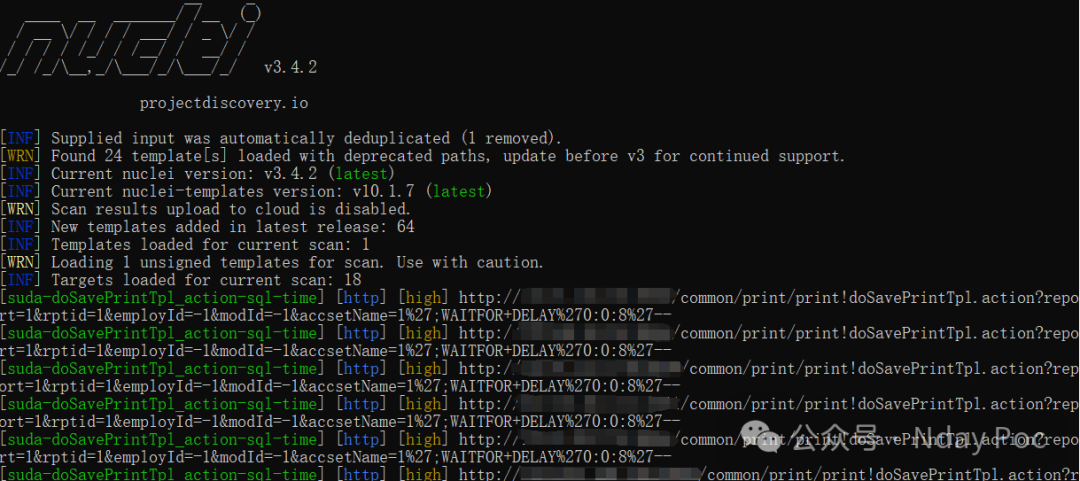Click the projectdiscovery.io text

(224, 103)
